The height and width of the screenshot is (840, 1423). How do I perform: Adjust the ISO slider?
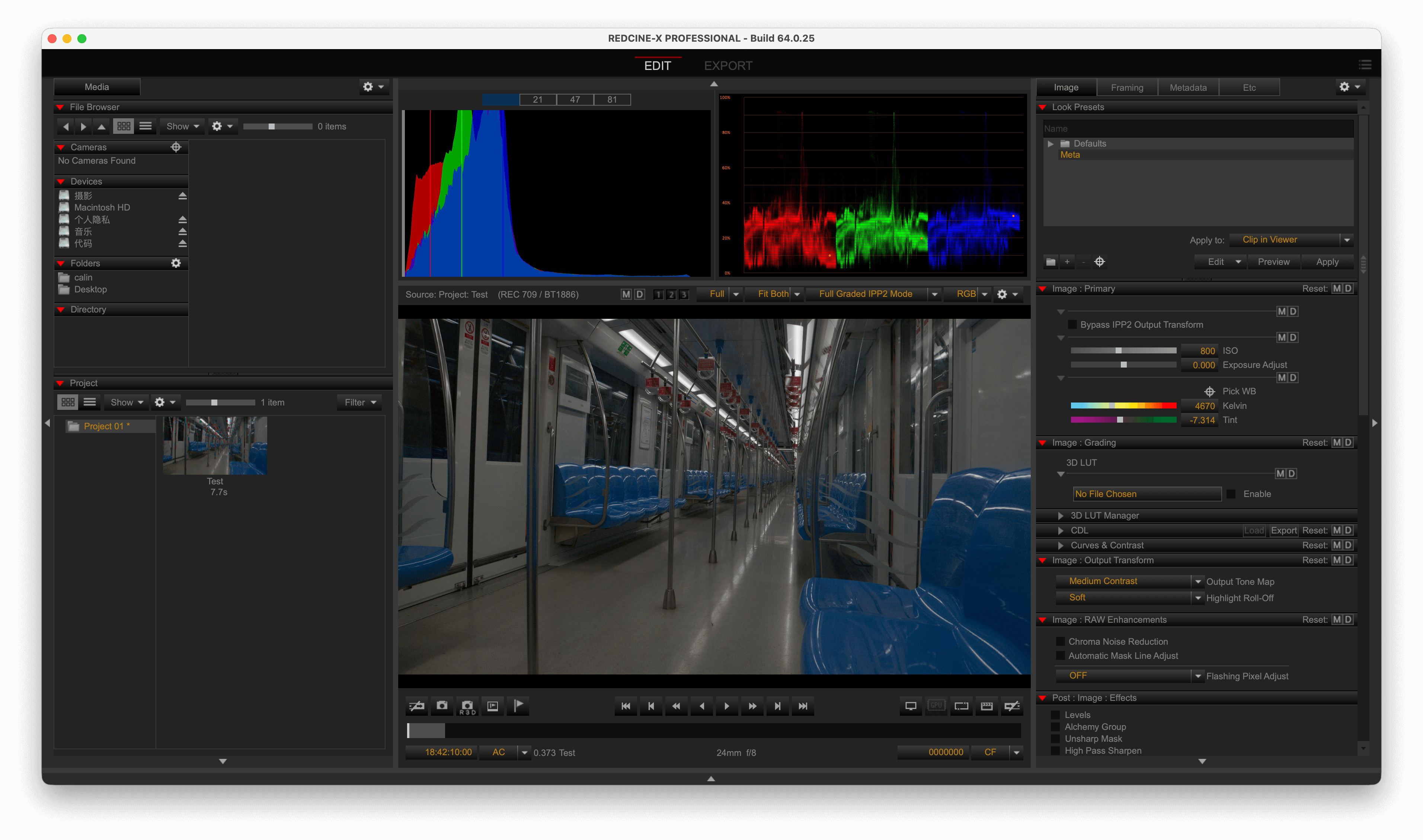click(x=1123, y=351)
